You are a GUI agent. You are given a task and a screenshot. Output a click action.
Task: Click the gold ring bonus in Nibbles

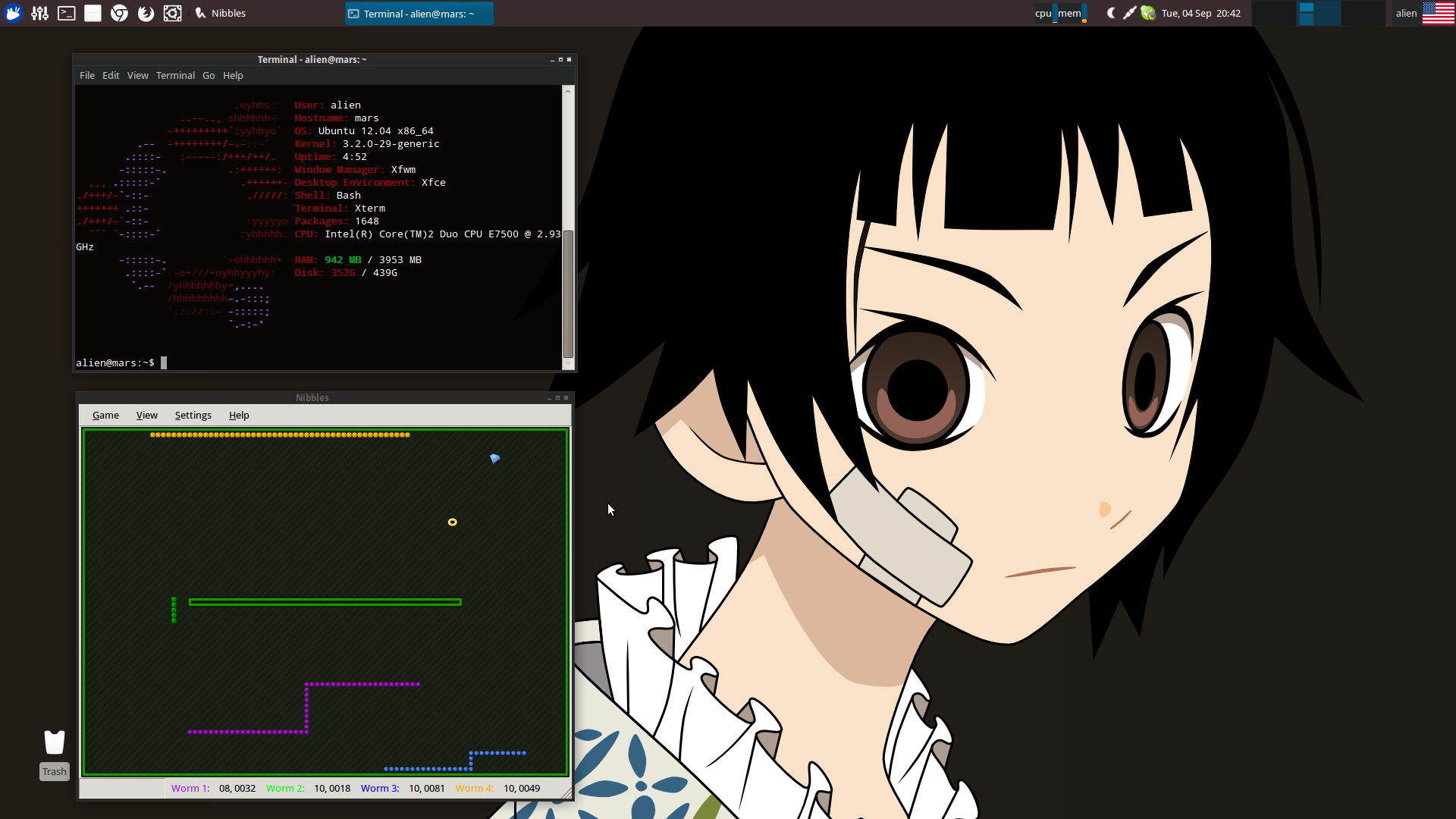453,522
